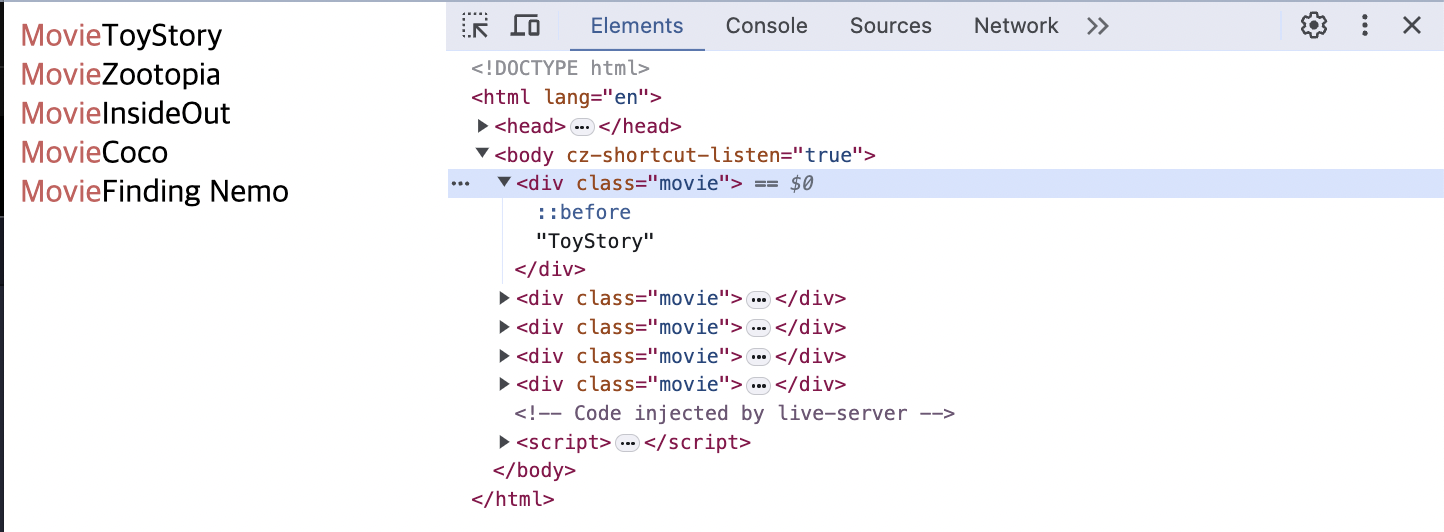The height and width of the screenshot is (532, 1444).
Task: Select the ::before pseudo-element node
Action: click(584, 212)
